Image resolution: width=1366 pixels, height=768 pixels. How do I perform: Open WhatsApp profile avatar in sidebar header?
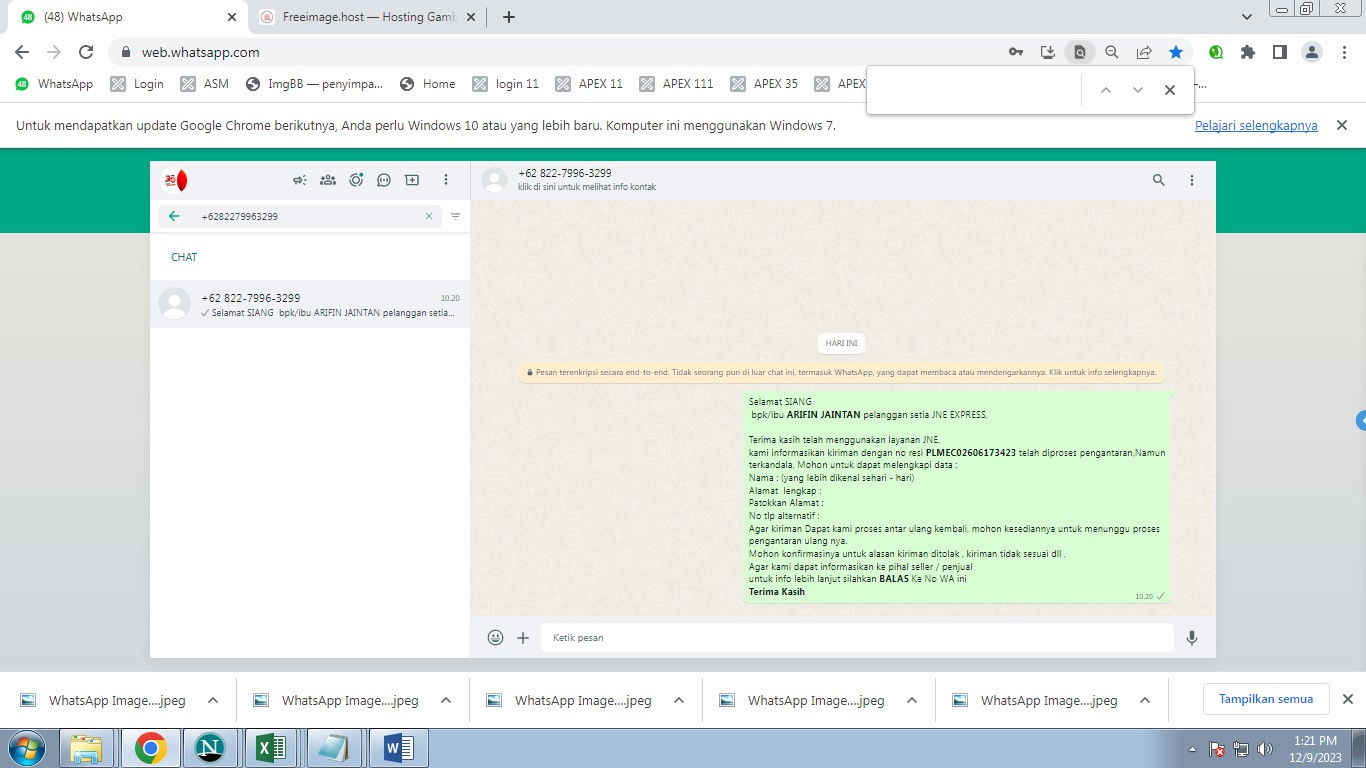tap(175, 181)
